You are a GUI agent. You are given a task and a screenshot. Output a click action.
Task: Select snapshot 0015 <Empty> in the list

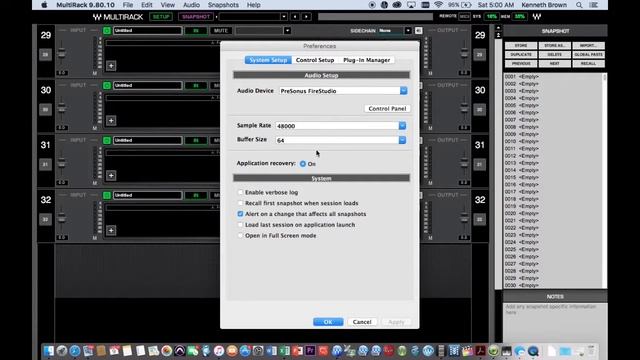point(522,178)
